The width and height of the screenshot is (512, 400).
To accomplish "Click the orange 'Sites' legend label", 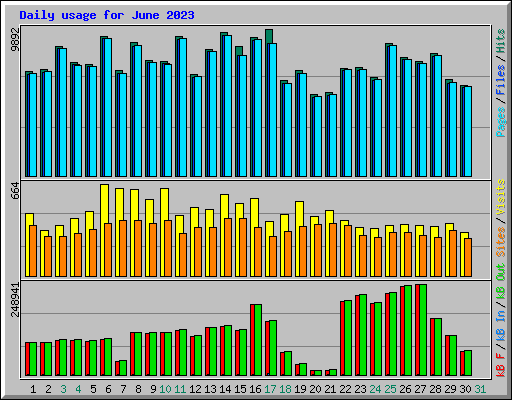I will 500,242.
